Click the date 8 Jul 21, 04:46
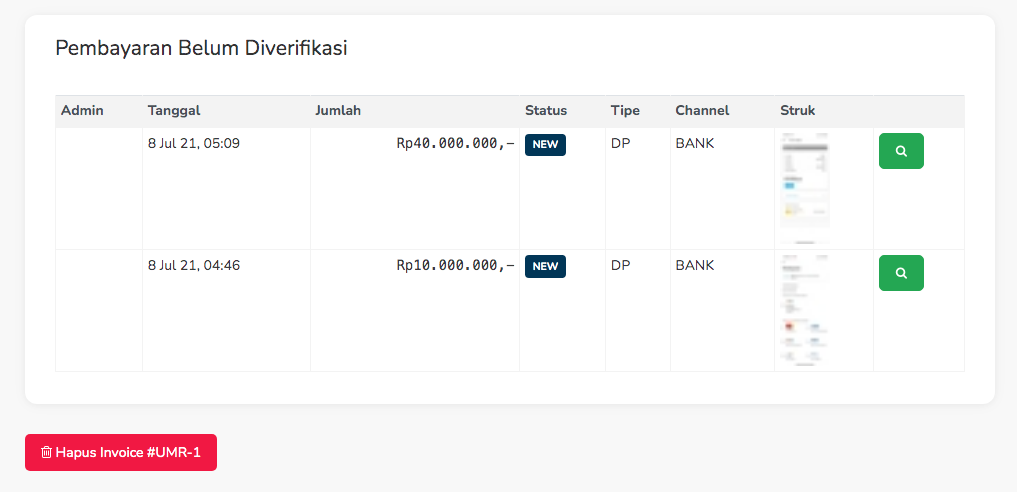 point(194,266)
